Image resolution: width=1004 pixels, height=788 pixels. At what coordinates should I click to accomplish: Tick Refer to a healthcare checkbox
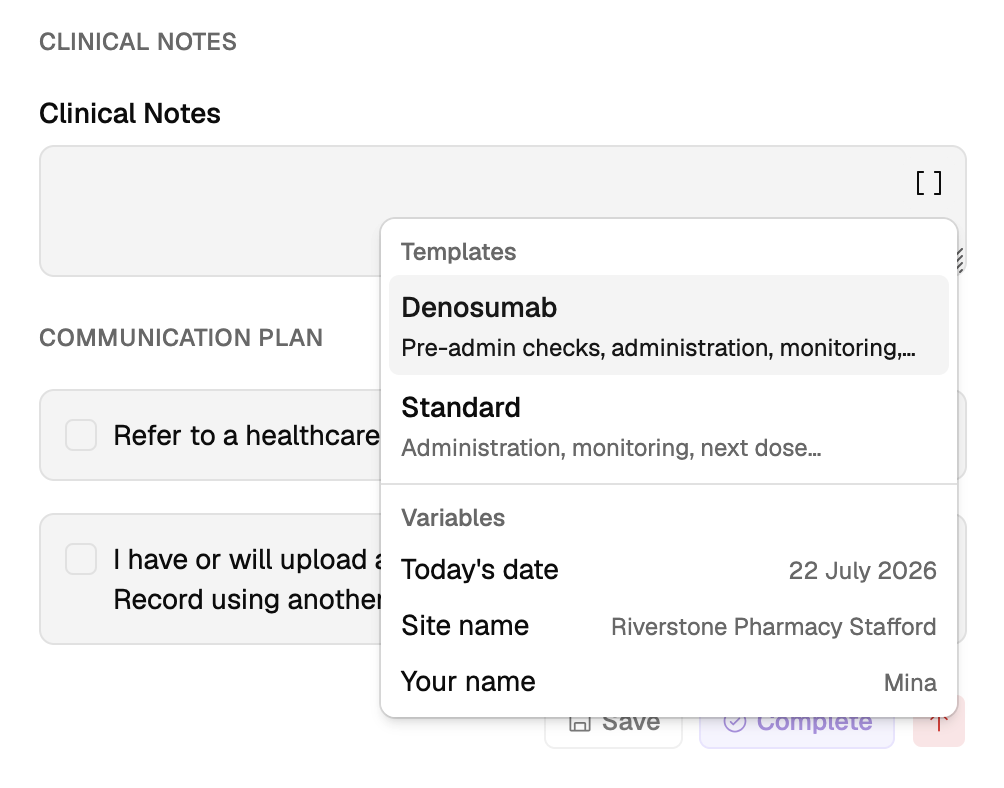[81, 435]
